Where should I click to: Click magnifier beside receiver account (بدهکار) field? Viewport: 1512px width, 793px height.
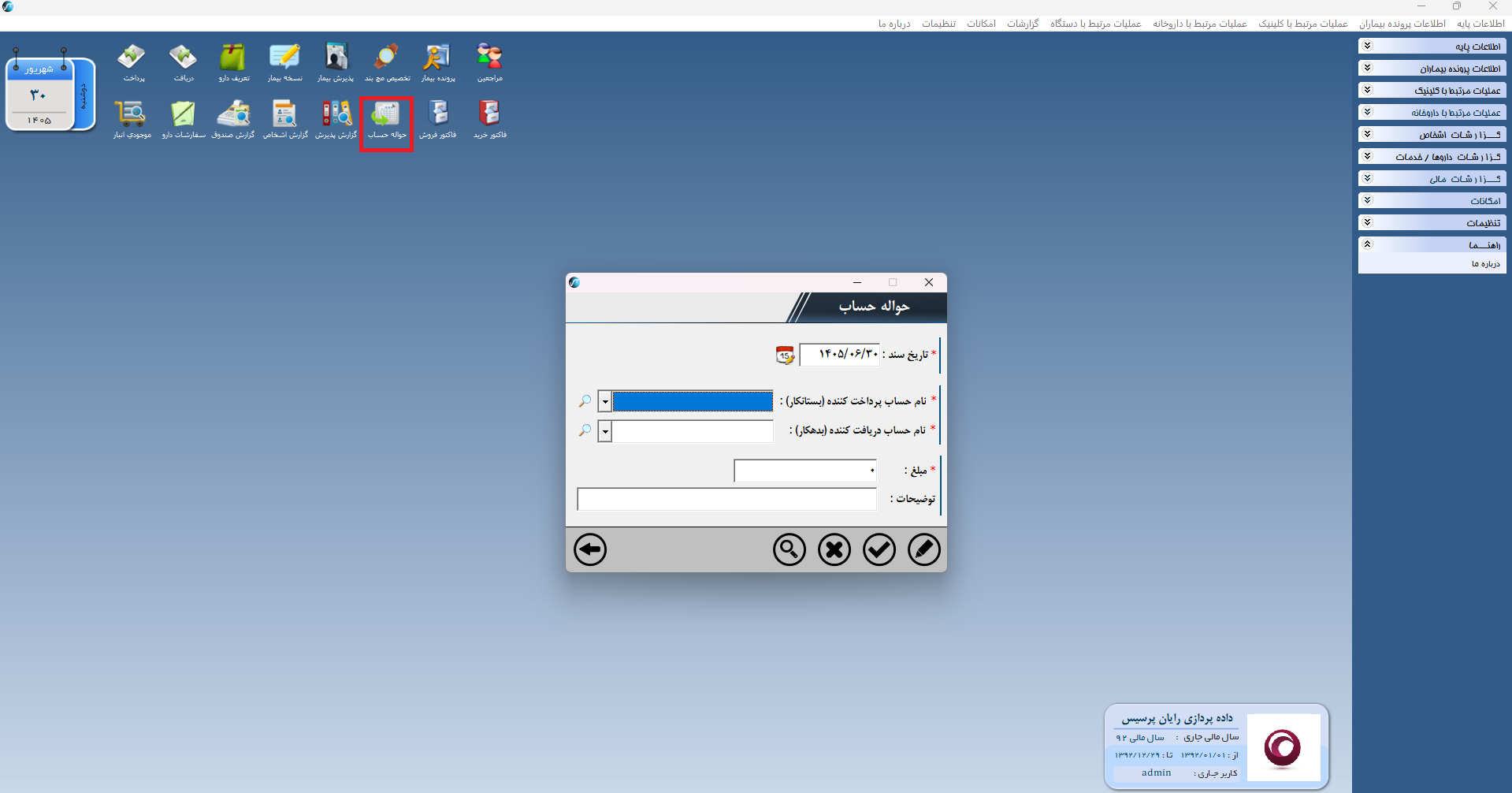click(x=585, y=430)
